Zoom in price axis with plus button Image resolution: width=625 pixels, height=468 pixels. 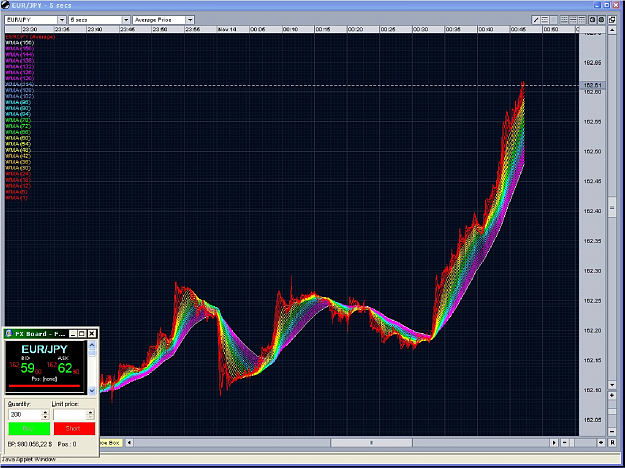click(612, 395)
